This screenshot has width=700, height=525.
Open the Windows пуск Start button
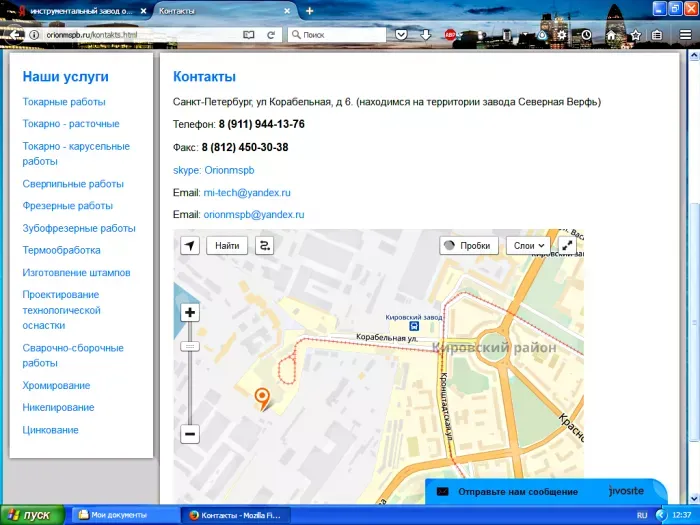coord(32,515)
